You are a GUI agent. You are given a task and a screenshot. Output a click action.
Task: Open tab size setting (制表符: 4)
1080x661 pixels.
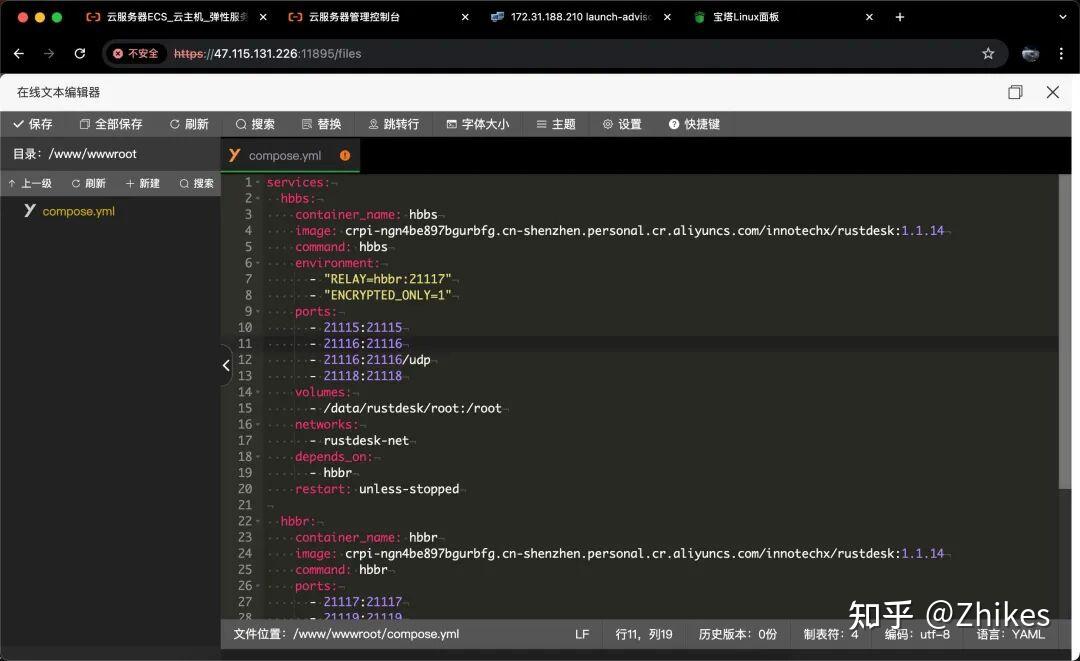(x=830, y=634)
